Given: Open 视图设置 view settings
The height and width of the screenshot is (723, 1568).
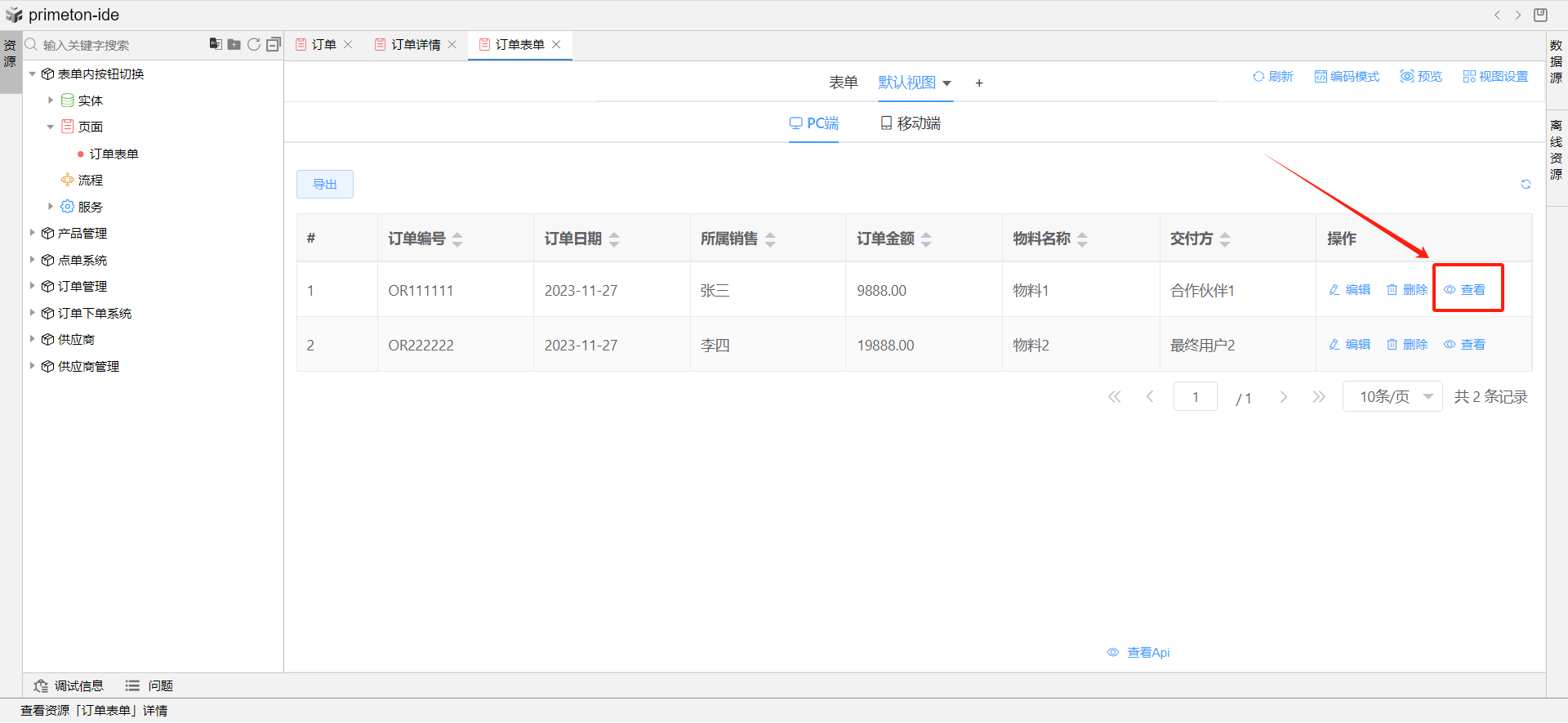Looking at the screenshot, I should 1495,76.
